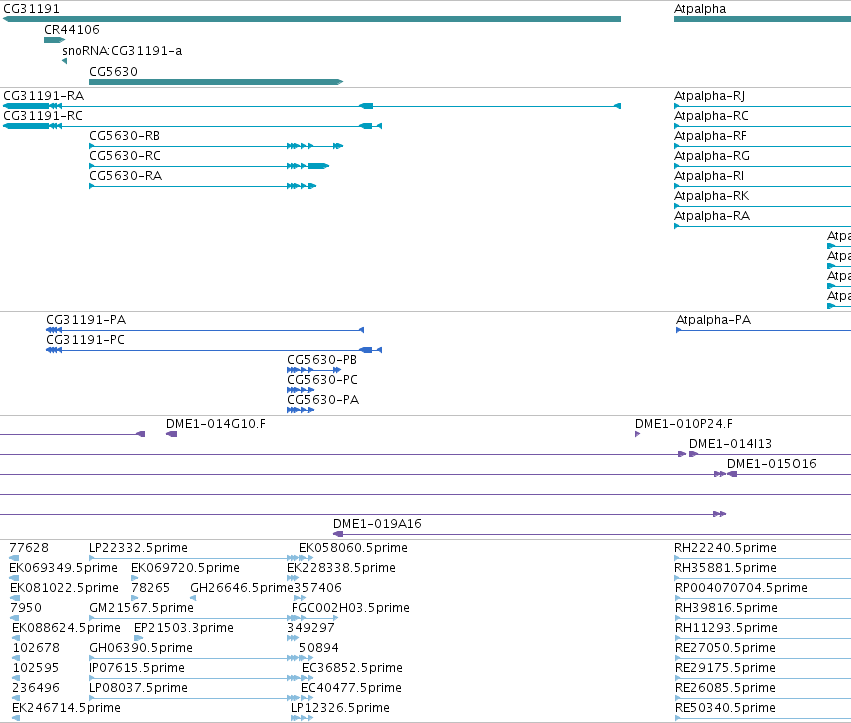Screen dimensions: 851x723
Task: Select Atpalpha-RJ transcript label
Action: pos(709,96)
